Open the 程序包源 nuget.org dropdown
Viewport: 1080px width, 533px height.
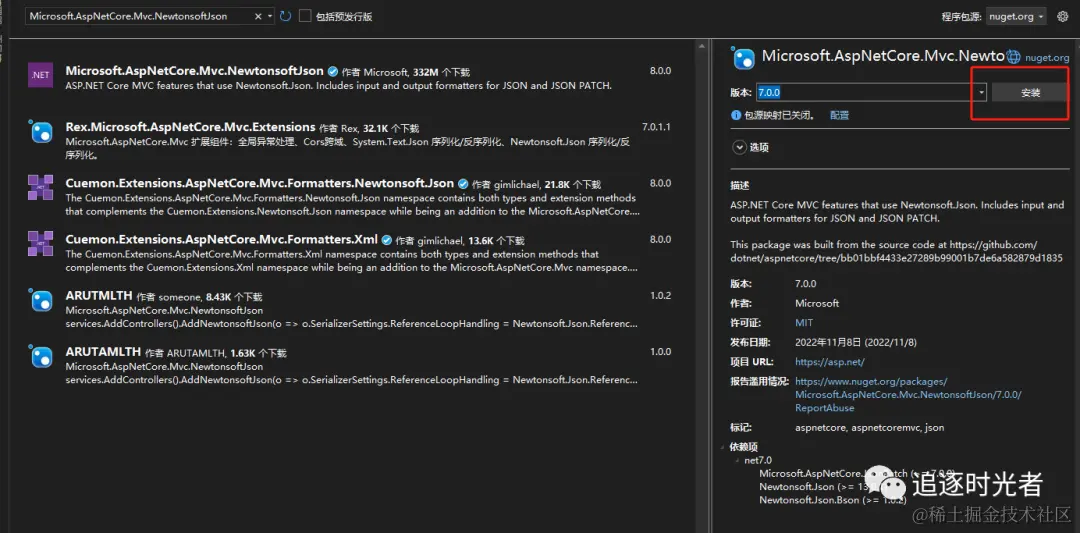coord(1016,16)
